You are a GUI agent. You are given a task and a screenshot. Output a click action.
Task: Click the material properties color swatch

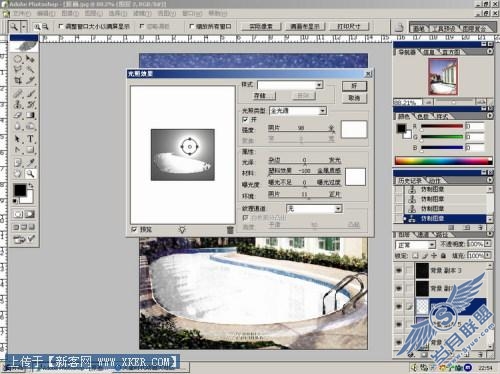(x=355, y=177)
